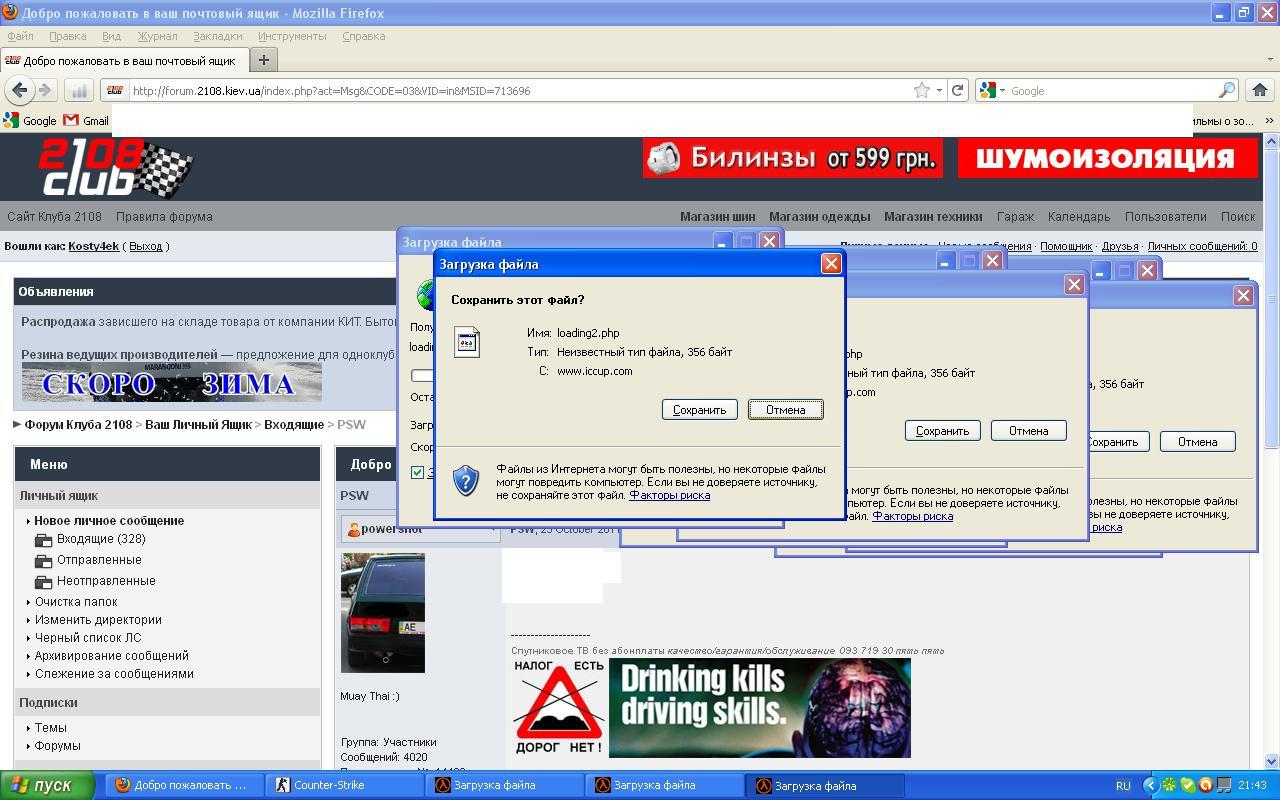Click the Firefox Back arrow button
Image resolution: width=1280 pixels, height=800 pixels.
point(19,90)
